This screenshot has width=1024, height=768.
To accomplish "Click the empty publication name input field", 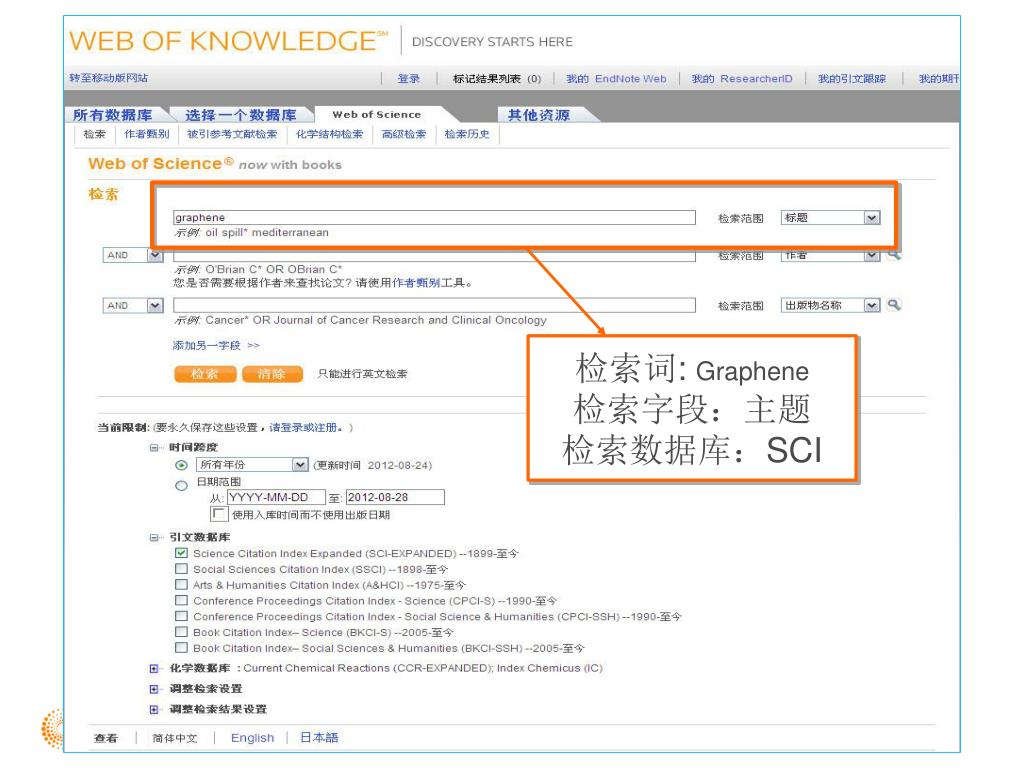I will click(434, 305).
